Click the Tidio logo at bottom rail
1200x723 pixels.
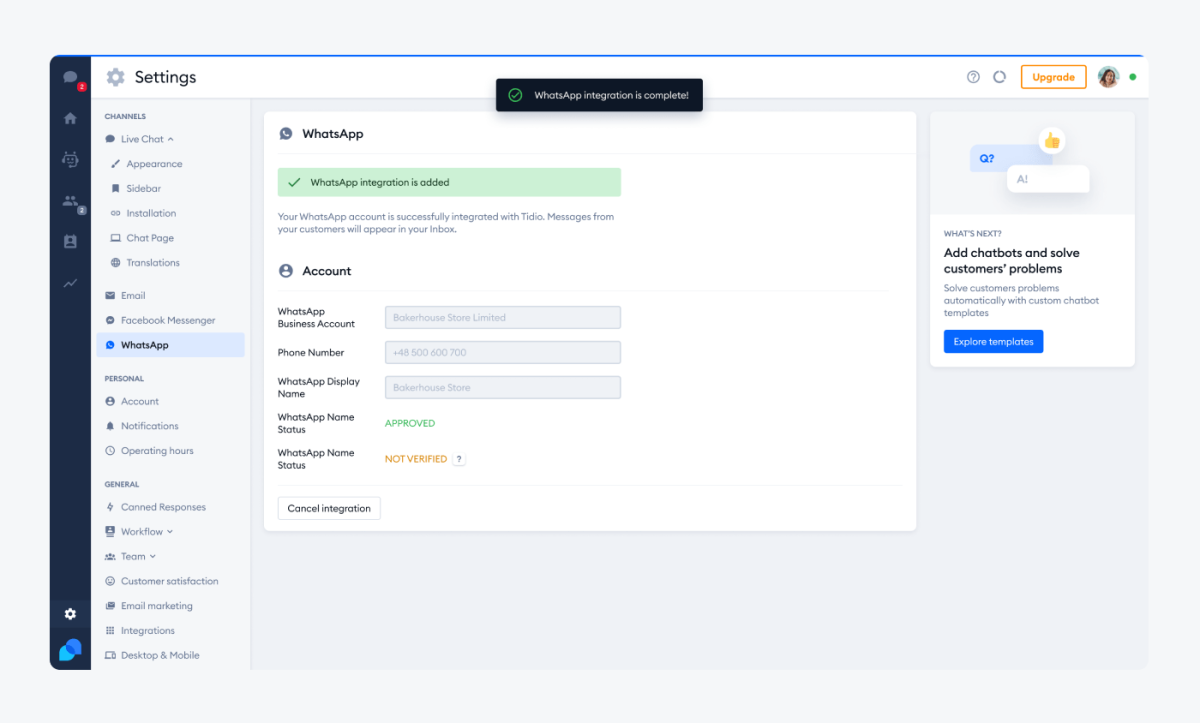tap(70, 650)
